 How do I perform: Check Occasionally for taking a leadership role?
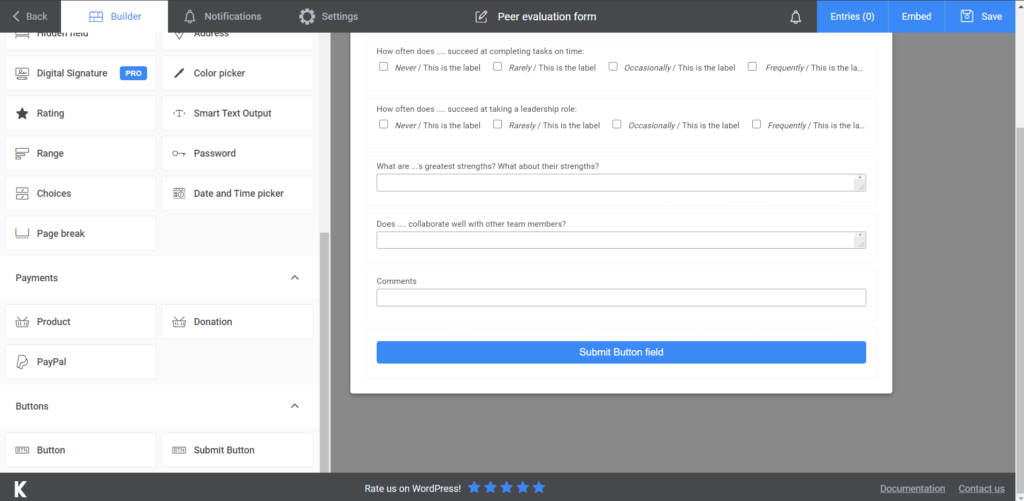[x=616, y=124]
